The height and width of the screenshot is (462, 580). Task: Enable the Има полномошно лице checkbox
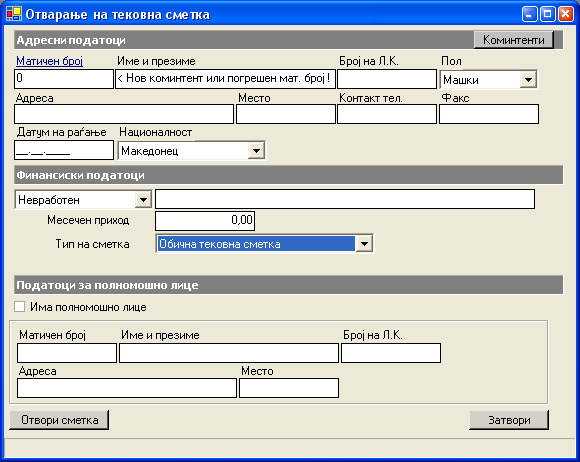click(x=19, y=307)
